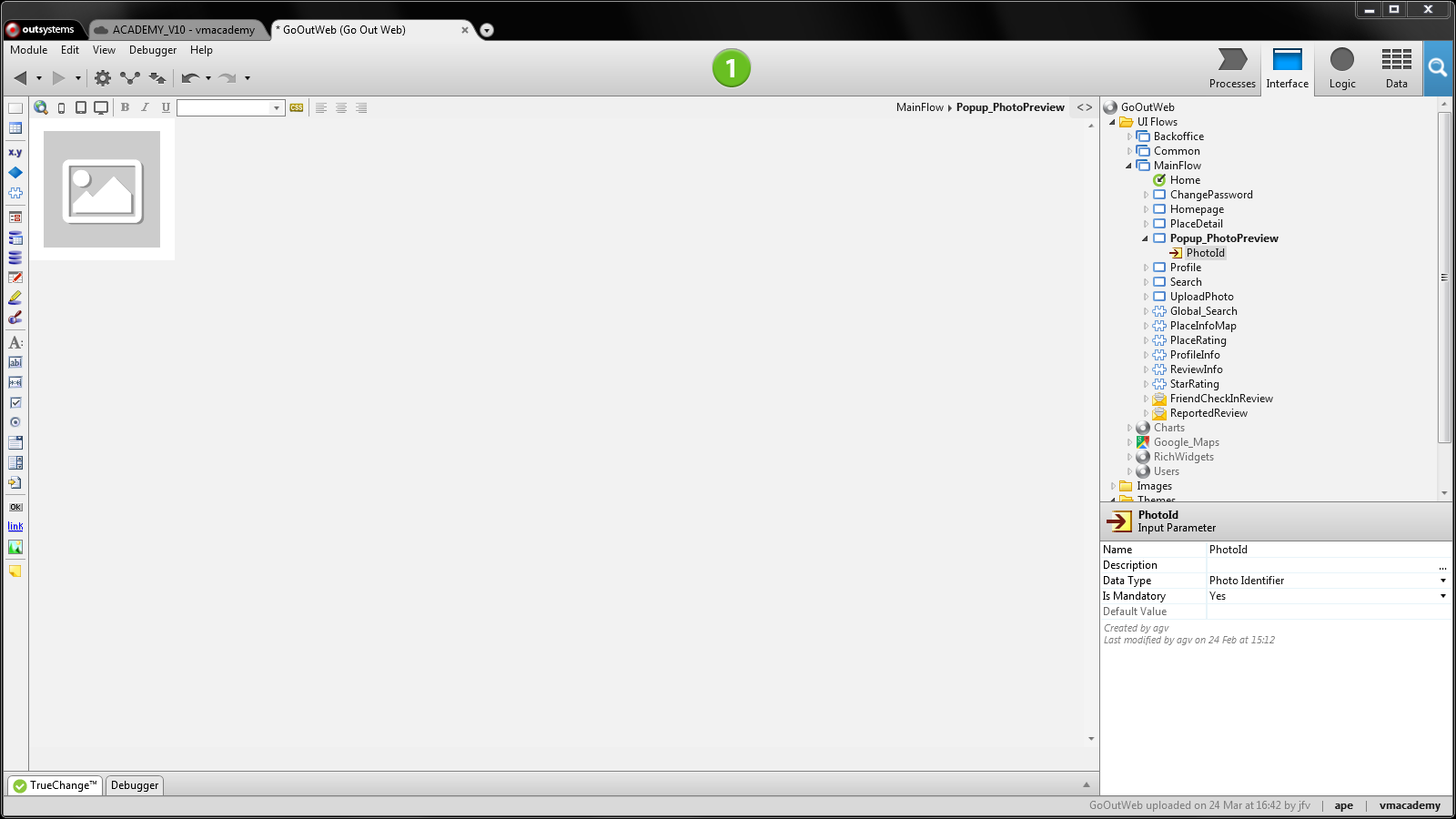Open the TrueChange panel

[x=55, y=784]
